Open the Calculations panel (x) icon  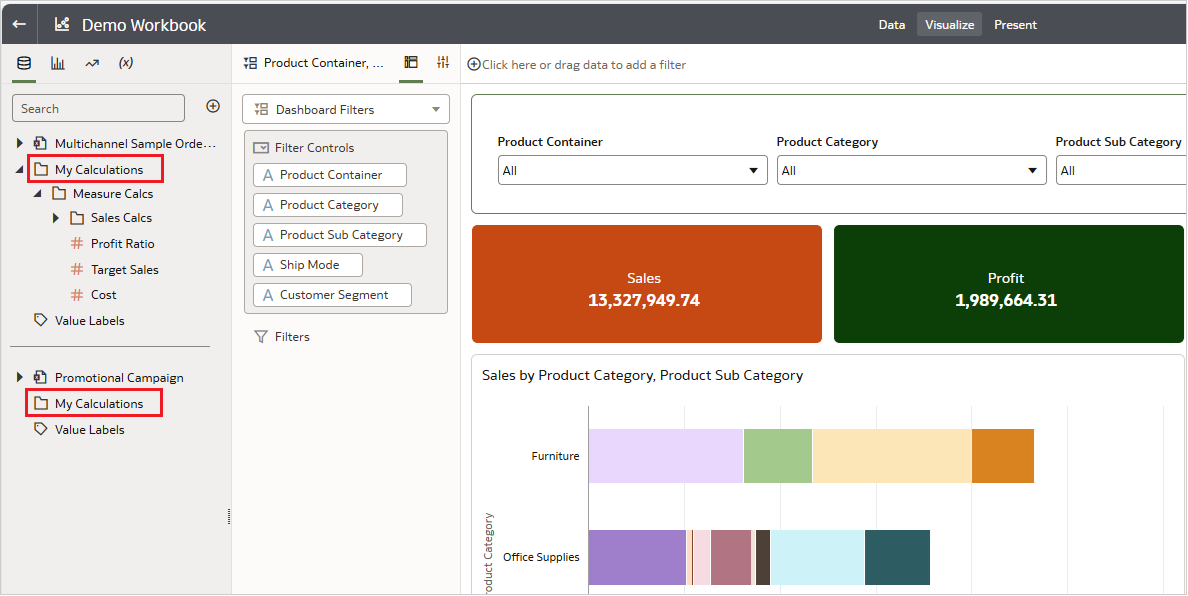(124, 62)
